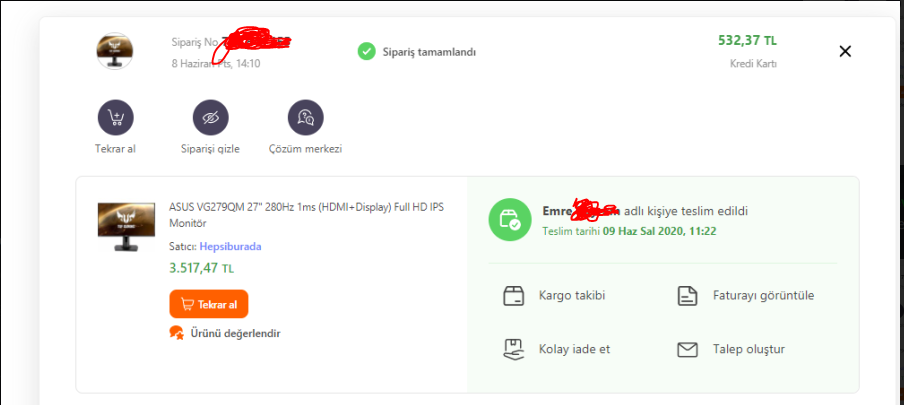Close the order details panel
The height and width of the screenshot is (405, 904).
(845, 51)
